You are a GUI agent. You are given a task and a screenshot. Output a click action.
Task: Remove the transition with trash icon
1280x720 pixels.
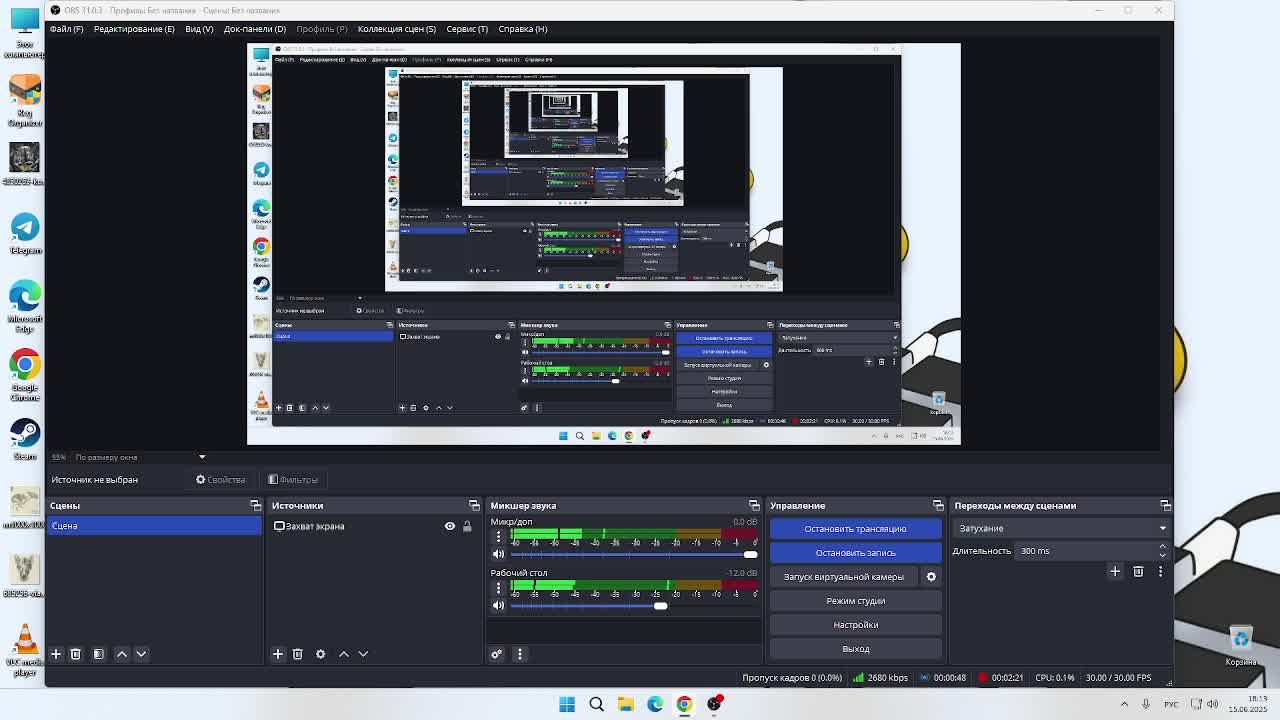tap(1138, 571)
